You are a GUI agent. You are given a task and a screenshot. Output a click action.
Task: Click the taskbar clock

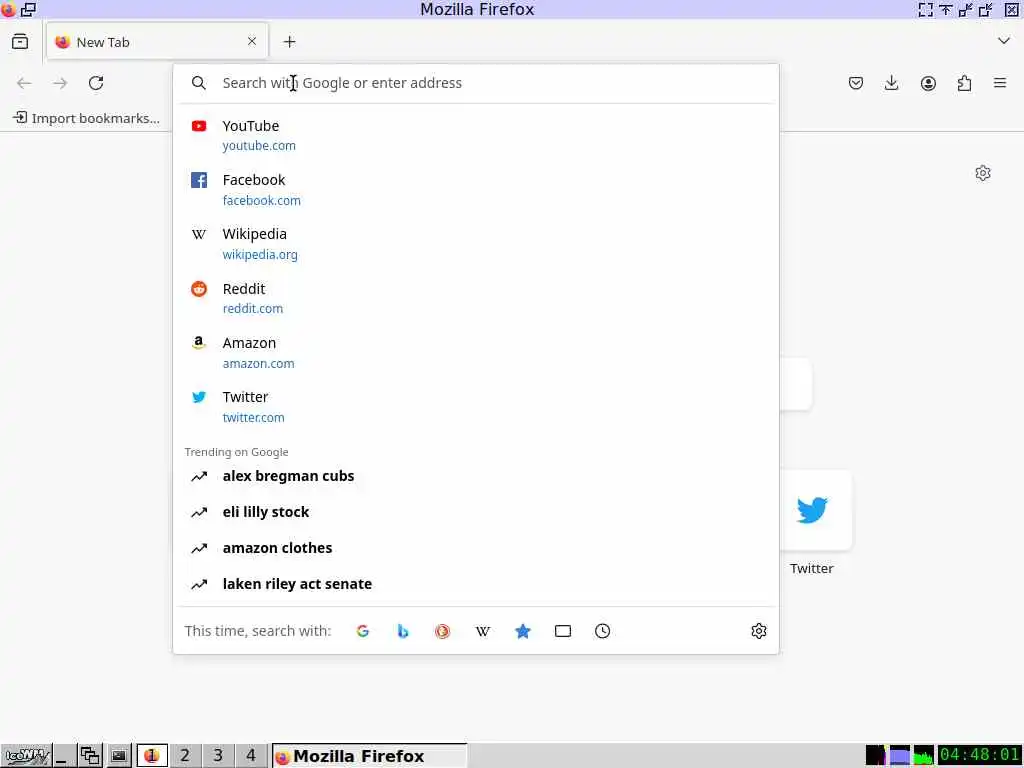point(980,755)
